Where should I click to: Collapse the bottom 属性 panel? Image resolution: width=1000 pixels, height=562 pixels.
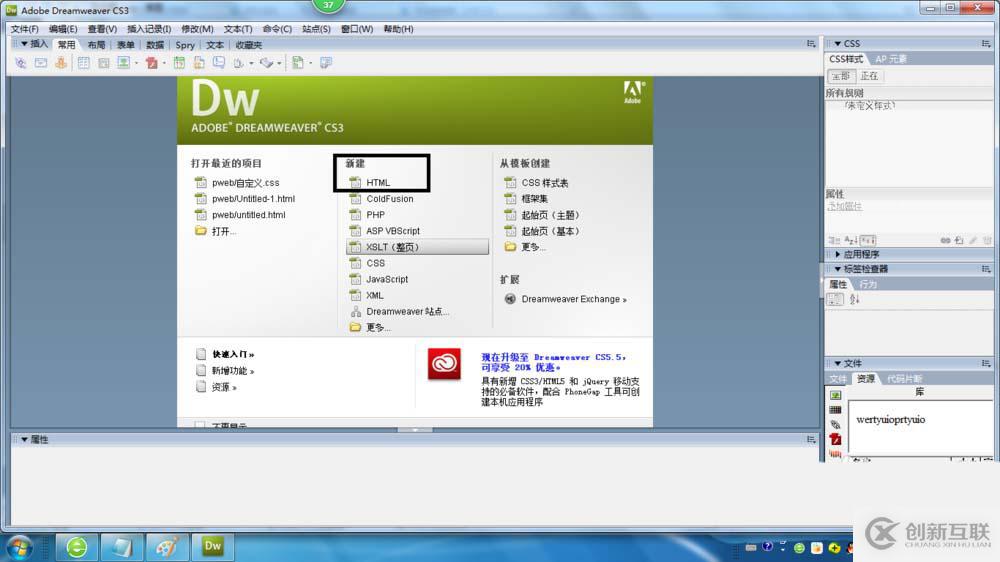coord(24,440)
